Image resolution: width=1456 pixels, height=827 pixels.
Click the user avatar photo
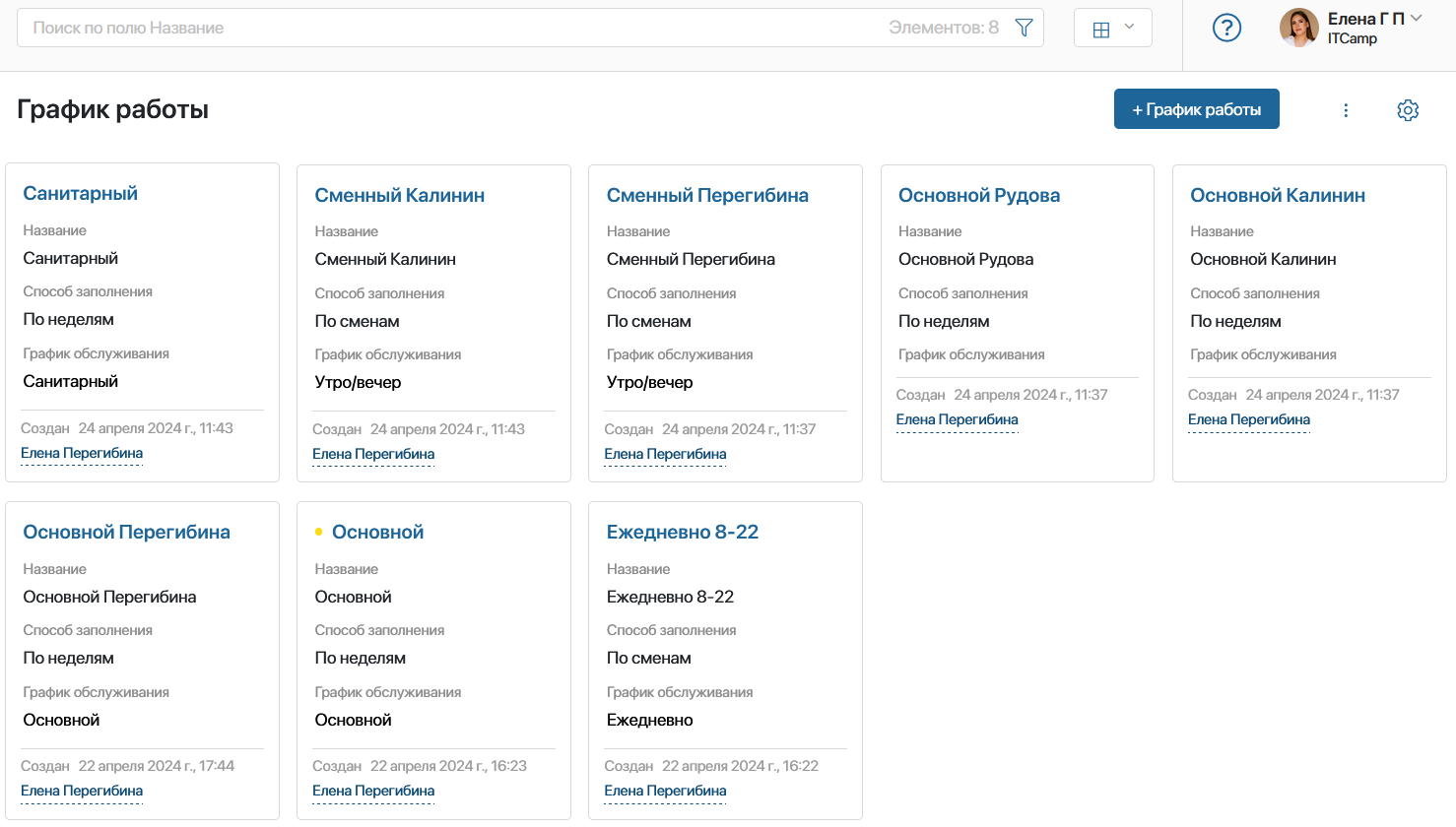tap(1298, 28)
